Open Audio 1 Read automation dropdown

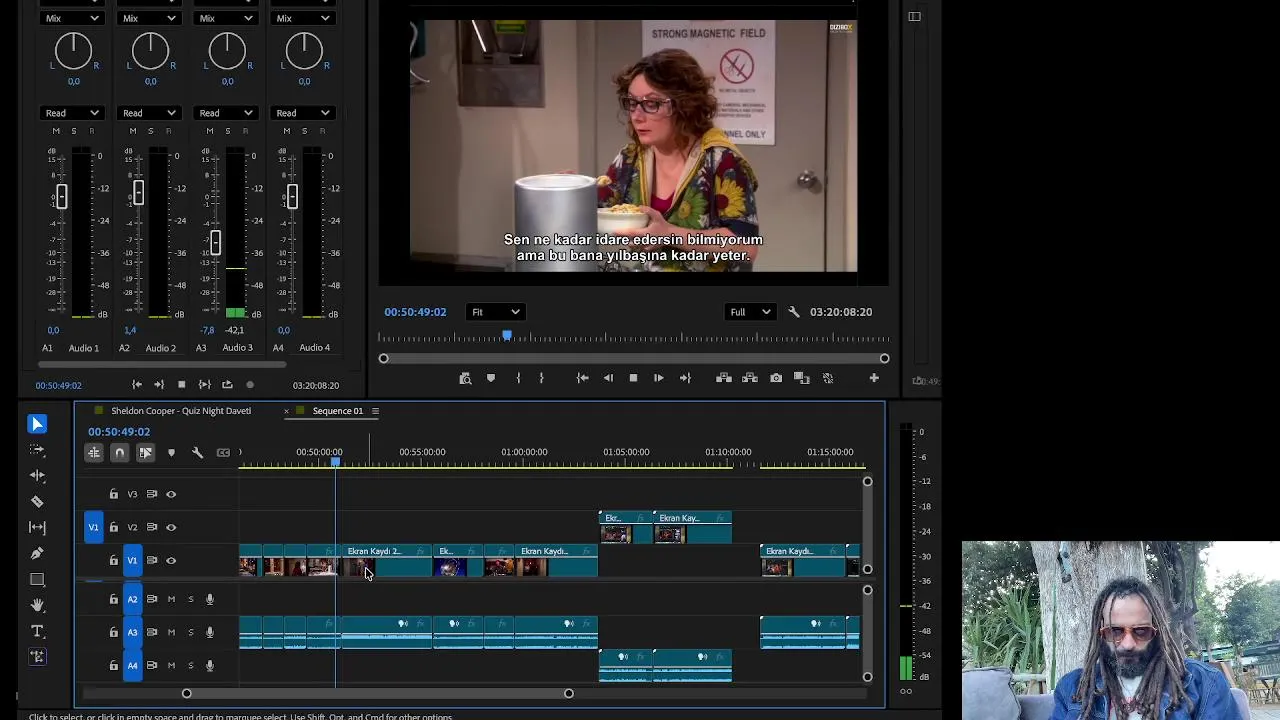coord(72,113)
